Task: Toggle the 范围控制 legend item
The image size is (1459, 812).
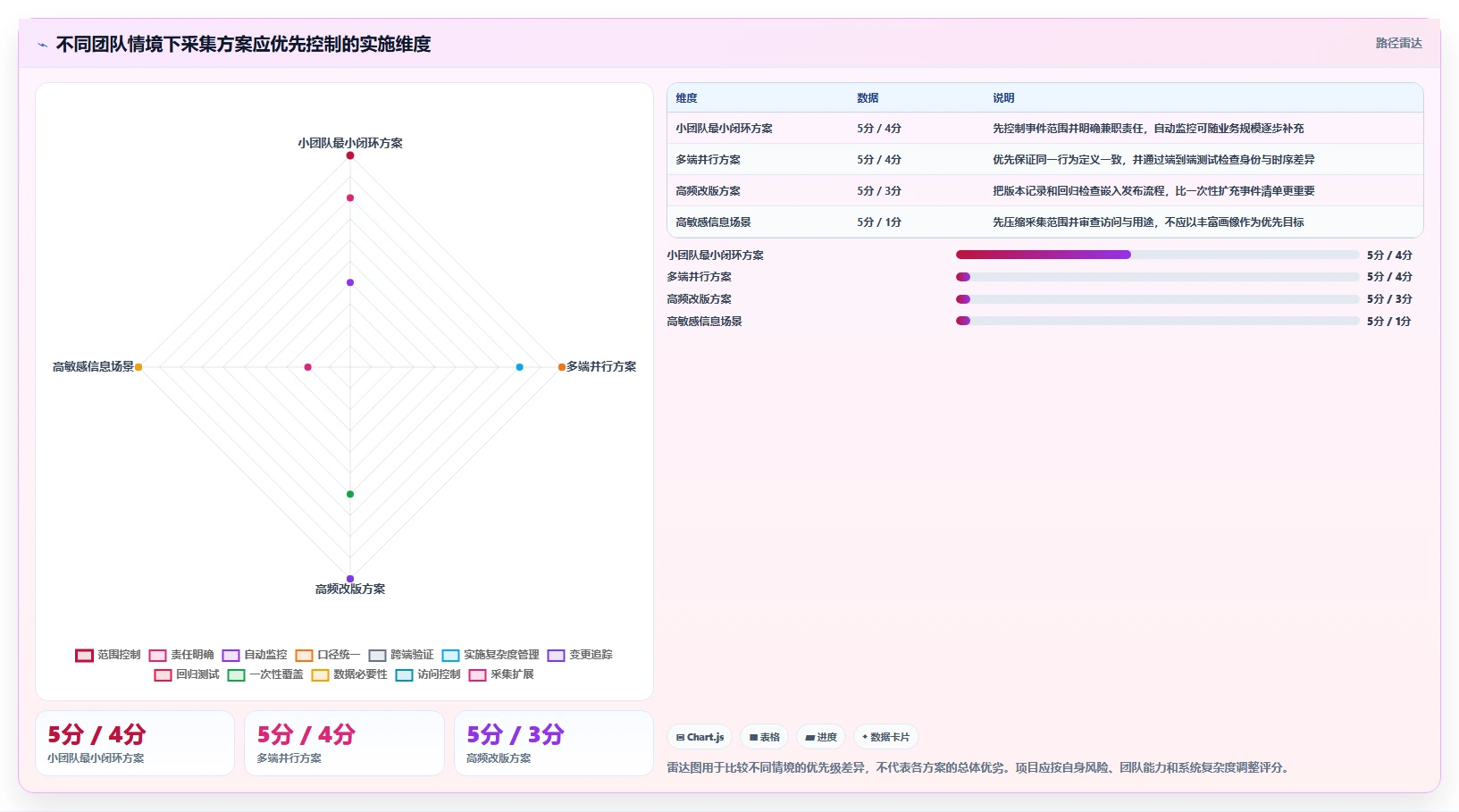Action: (x=108, y=655)
